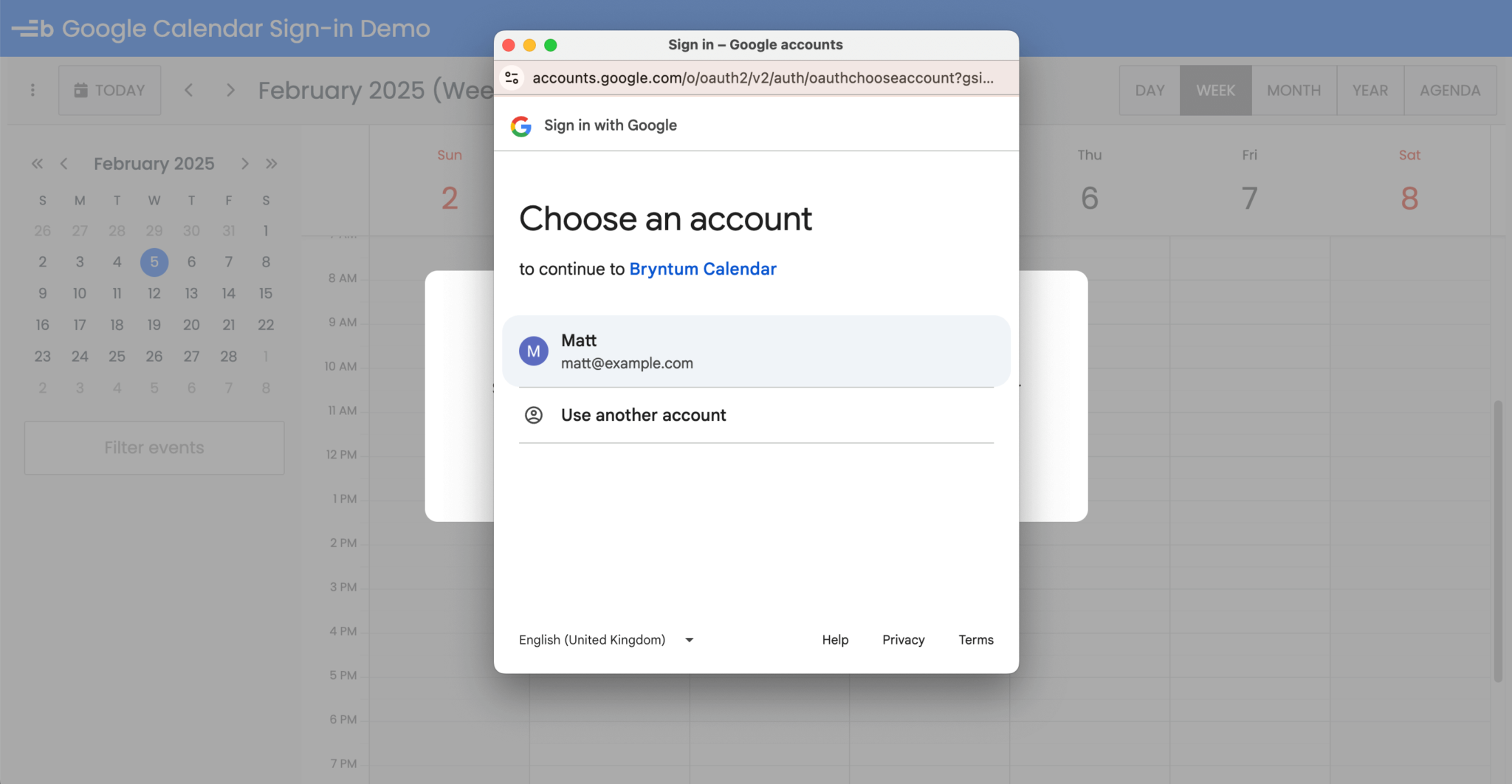Jump back a year with double-left chevron
1512x784 pixels.
(x=37, y=164)
